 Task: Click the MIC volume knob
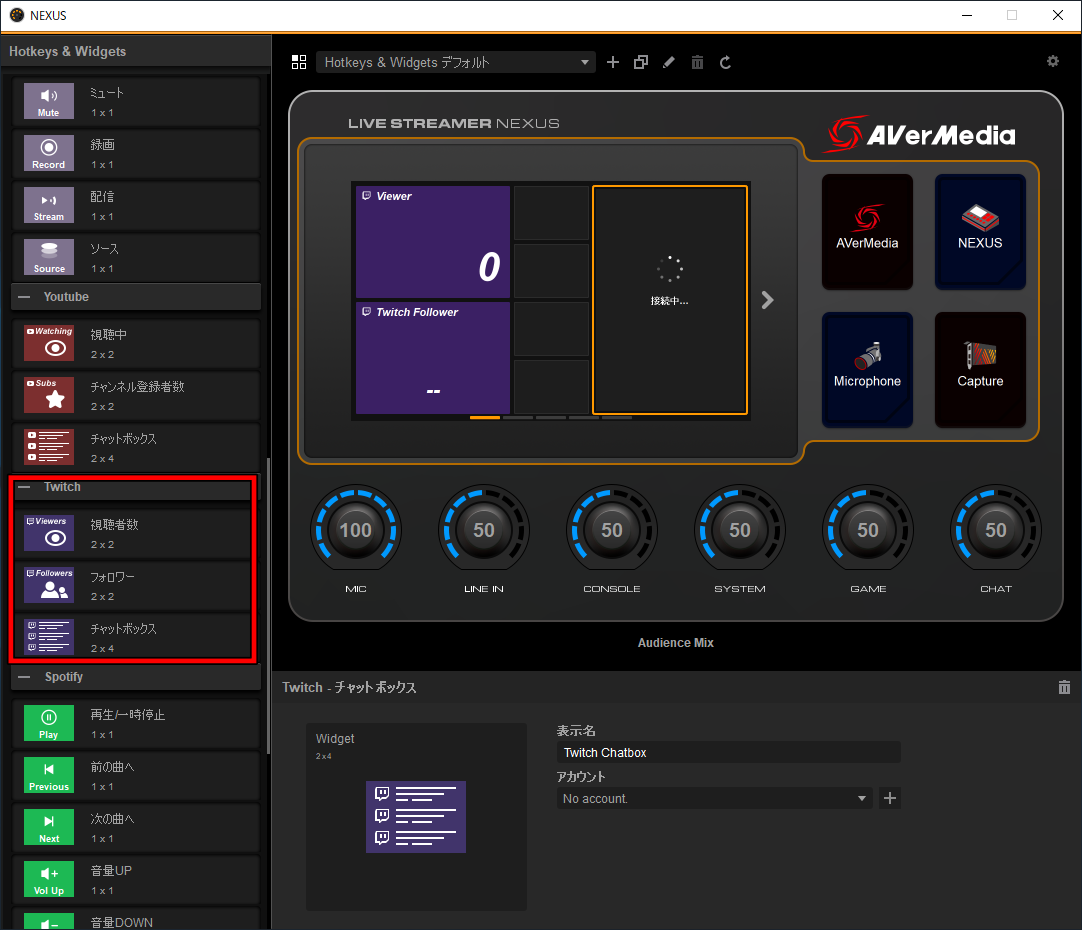(356, 530)
